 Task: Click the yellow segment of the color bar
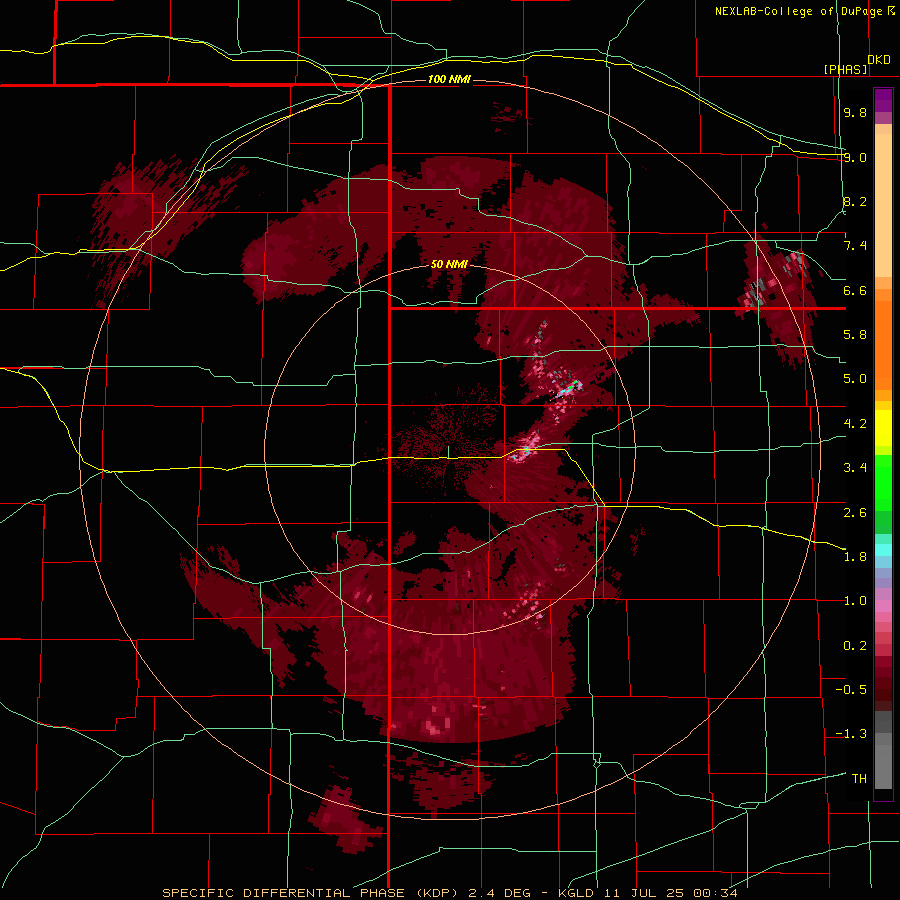[883, 428]
